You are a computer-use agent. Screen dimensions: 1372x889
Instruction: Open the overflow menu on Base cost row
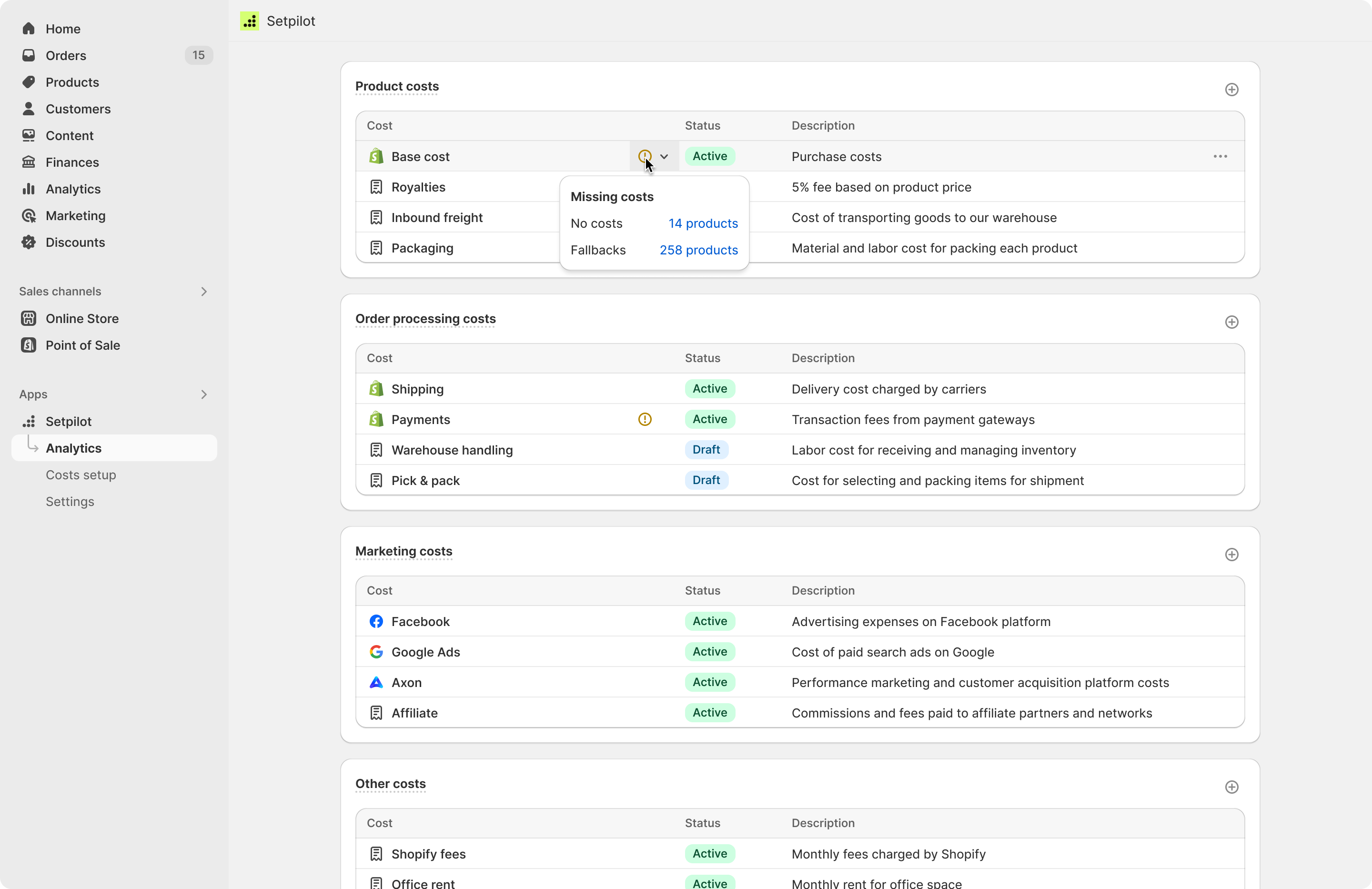pos(1220,156)
